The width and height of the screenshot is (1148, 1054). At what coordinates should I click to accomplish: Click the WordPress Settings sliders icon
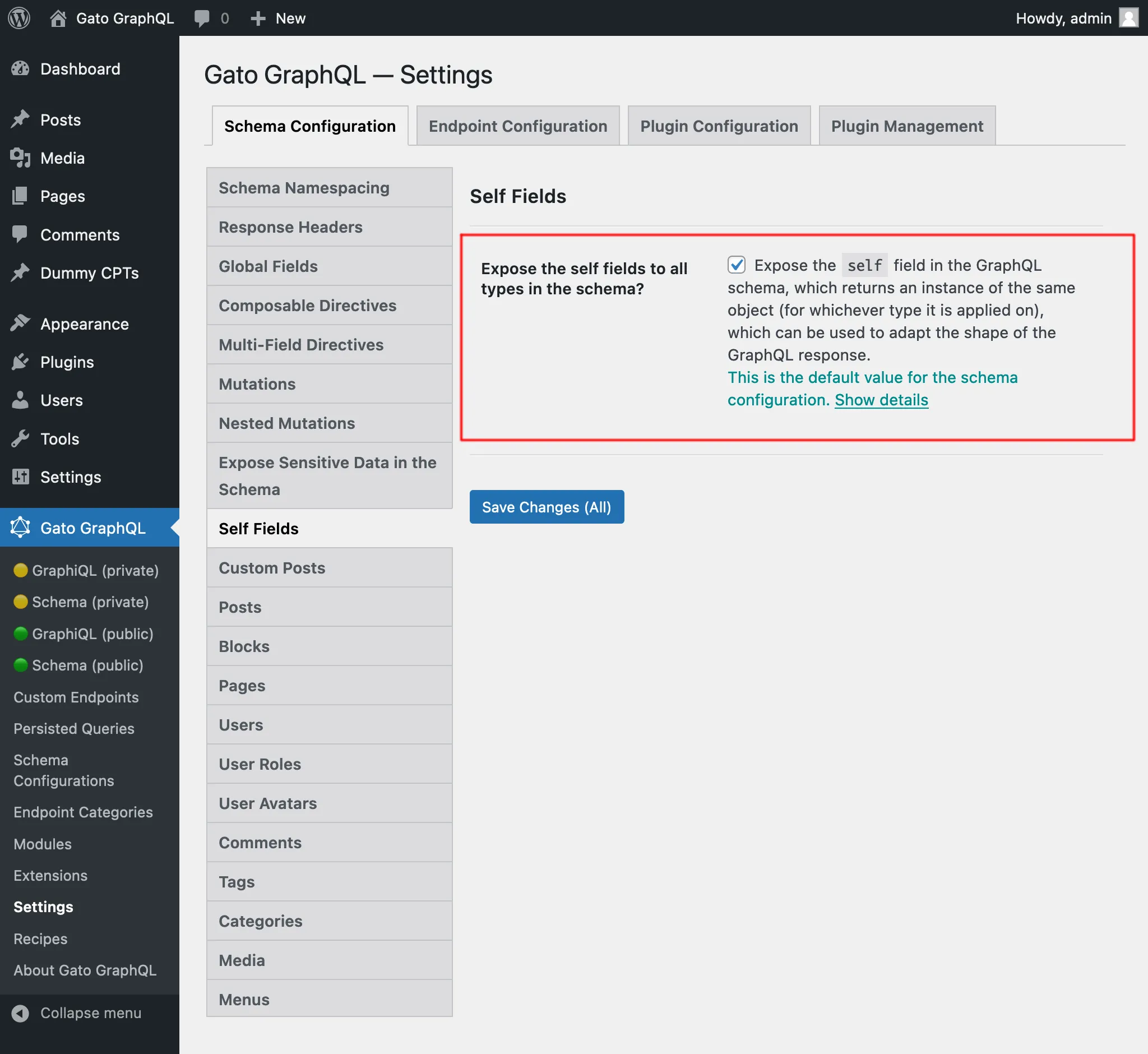click(x=21, y=477)
